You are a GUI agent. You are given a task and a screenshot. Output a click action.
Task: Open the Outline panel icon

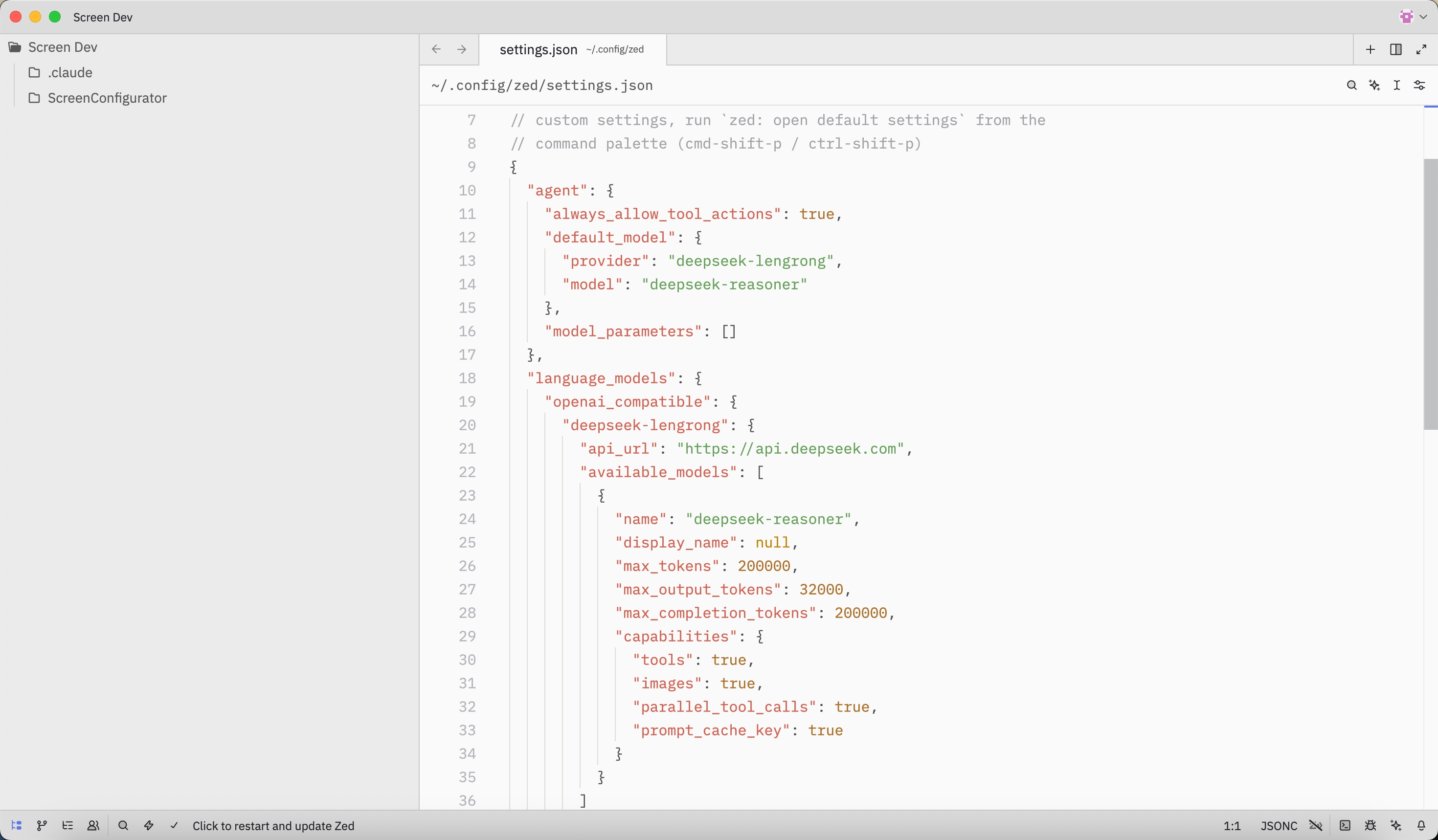(67, 825)
